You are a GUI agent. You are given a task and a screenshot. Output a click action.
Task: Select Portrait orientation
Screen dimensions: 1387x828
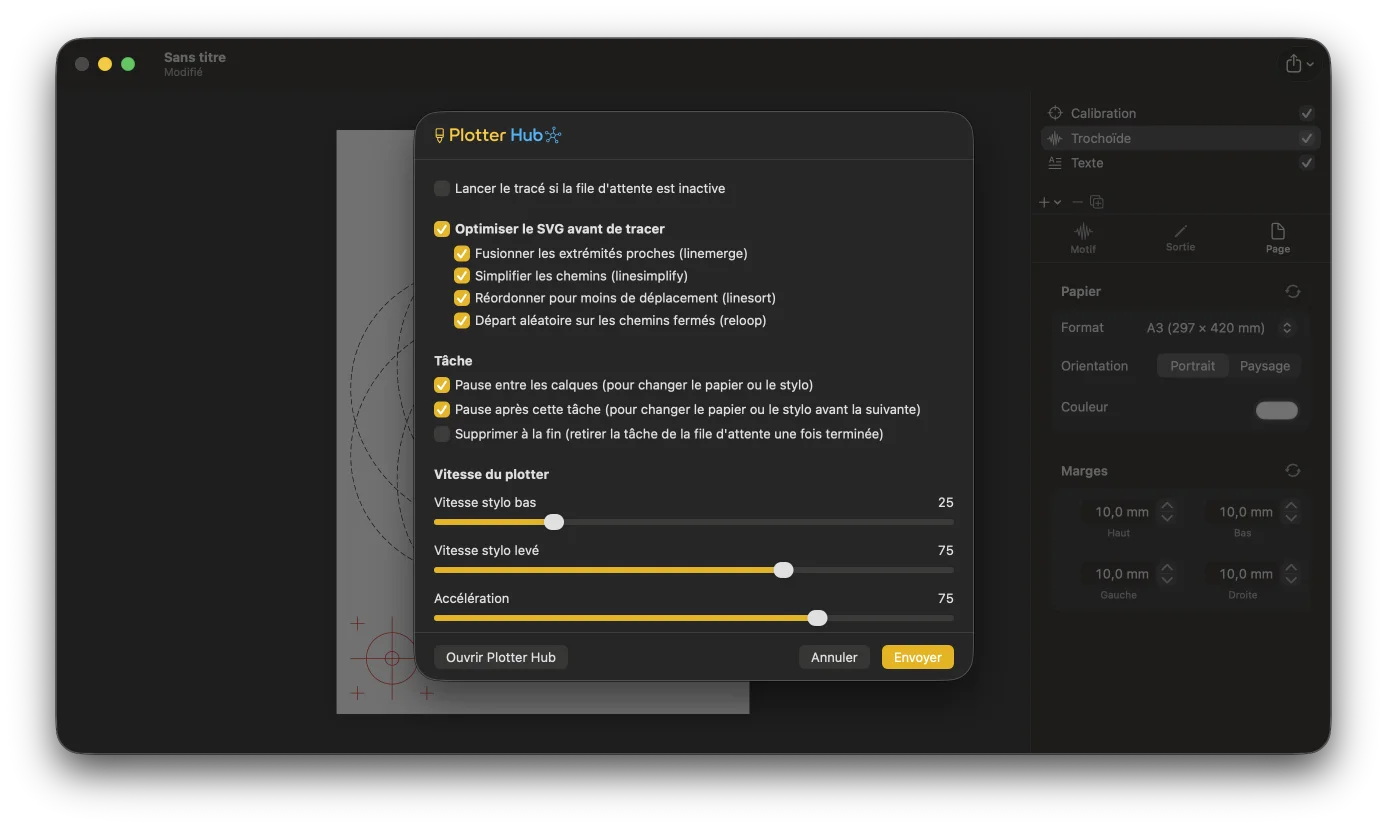coord(1192,366)
